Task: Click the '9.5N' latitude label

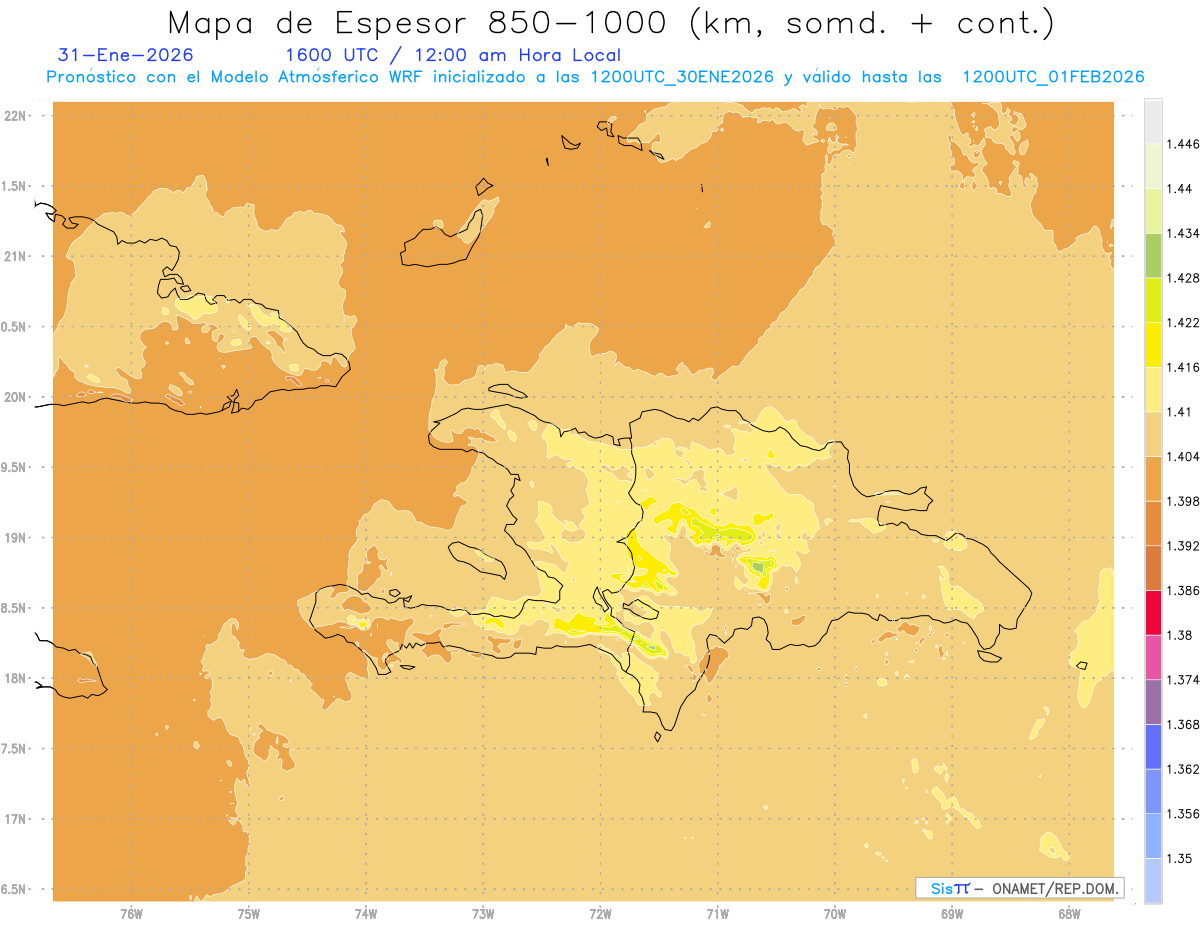Action: tap(14, 467)
